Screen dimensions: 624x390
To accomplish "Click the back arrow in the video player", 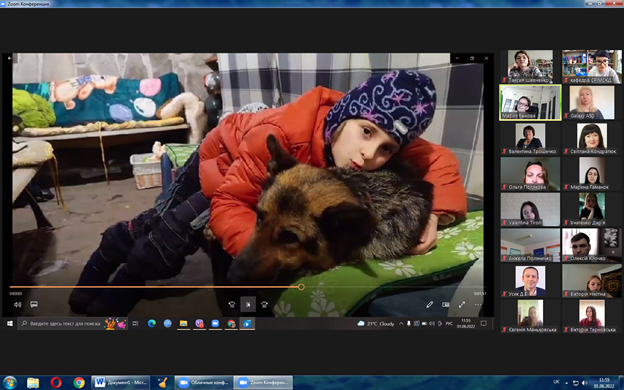I will 10,58.
